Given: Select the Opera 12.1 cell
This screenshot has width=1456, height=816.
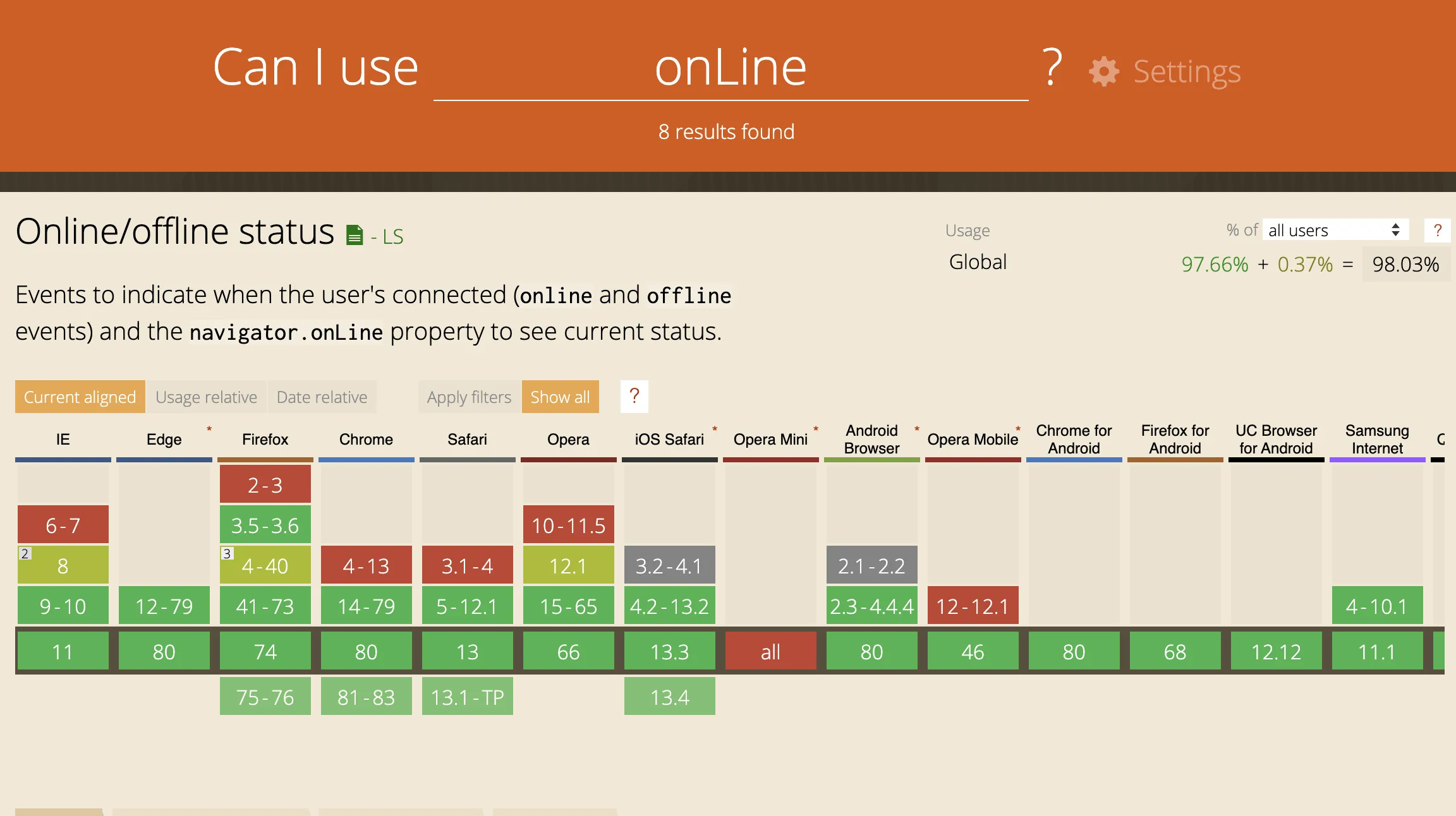Looking at the screenshot, I should 569,565.
